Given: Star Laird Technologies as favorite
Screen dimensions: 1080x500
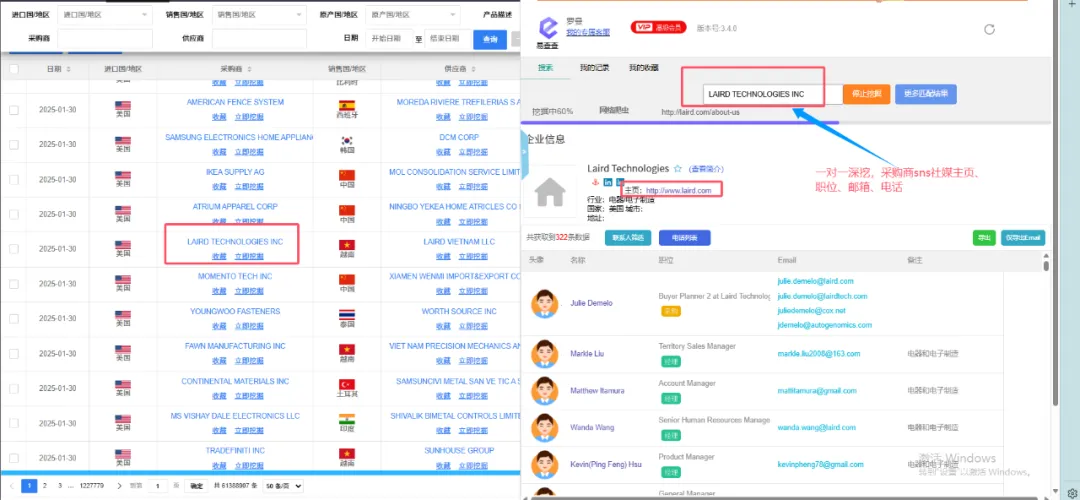Looking at the screenshot, I should click(678, 169).
